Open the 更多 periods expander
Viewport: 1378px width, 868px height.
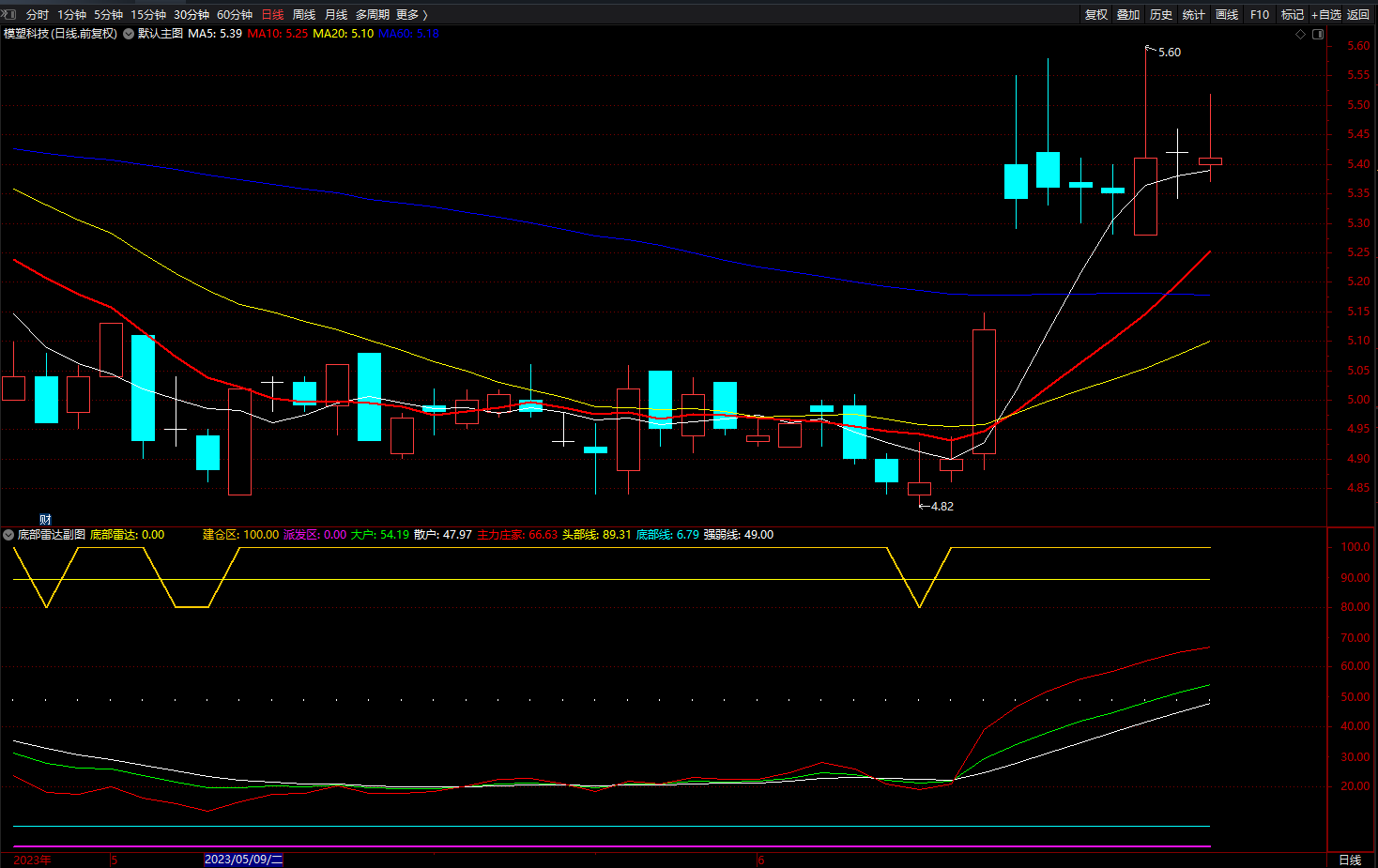click(412, 14)
